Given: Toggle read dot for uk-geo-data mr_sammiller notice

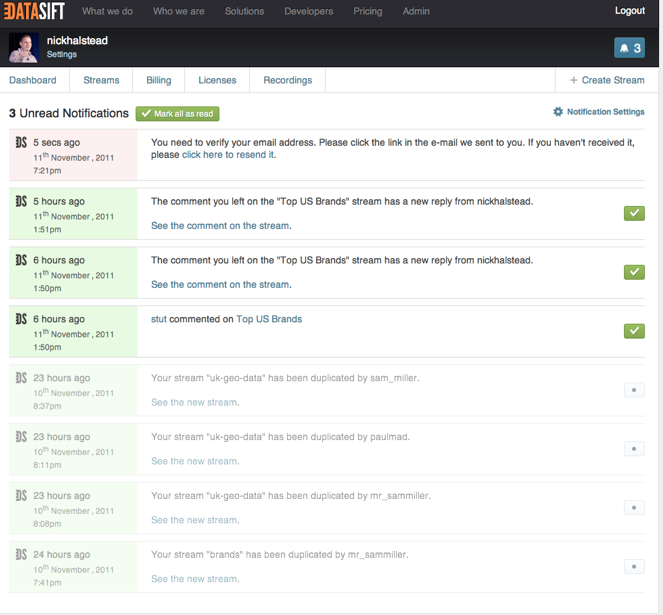Looking at the screenshot, I should tap(634, 508).
